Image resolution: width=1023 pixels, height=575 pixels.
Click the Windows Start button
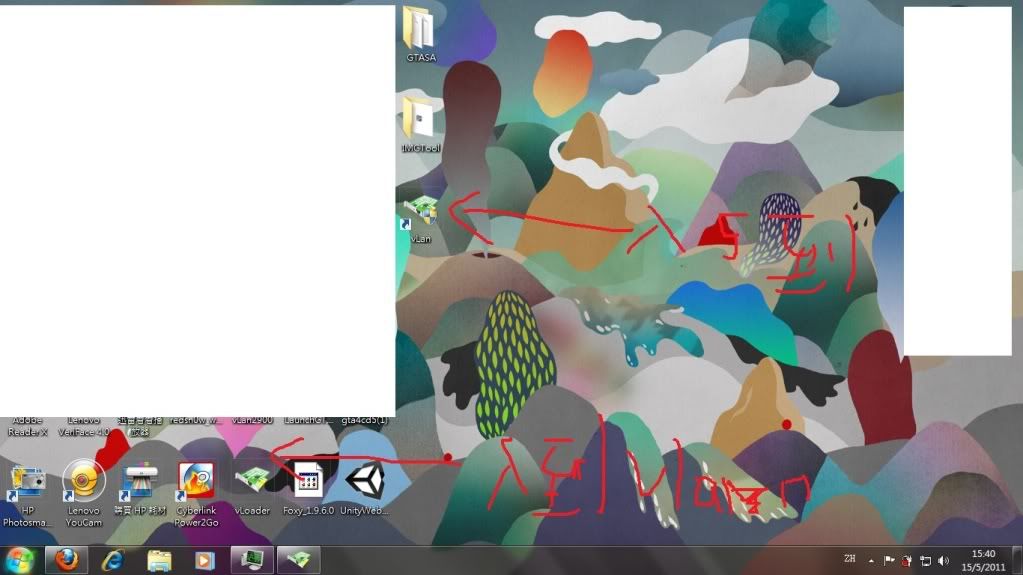click(20, 560)
